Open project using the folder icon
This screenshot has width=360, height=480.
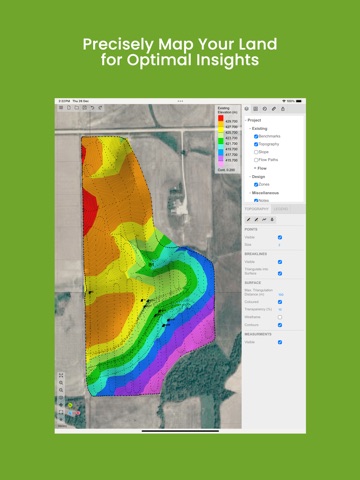pyautogui.click(x=77, y=108)
